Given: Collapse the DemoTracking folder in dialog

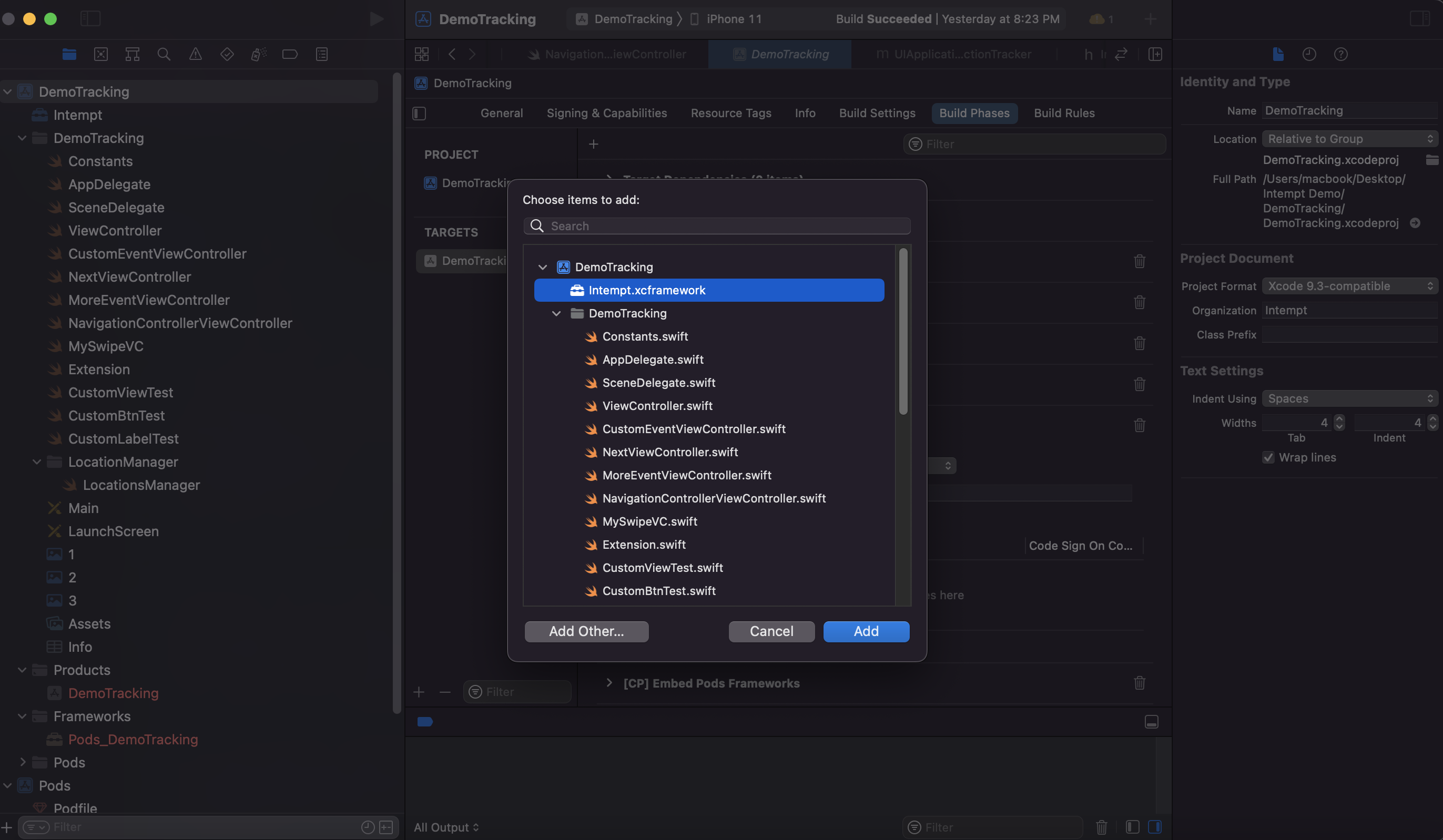Looking at the screenshot, I should pyautogui.click(x=556, y=314).
